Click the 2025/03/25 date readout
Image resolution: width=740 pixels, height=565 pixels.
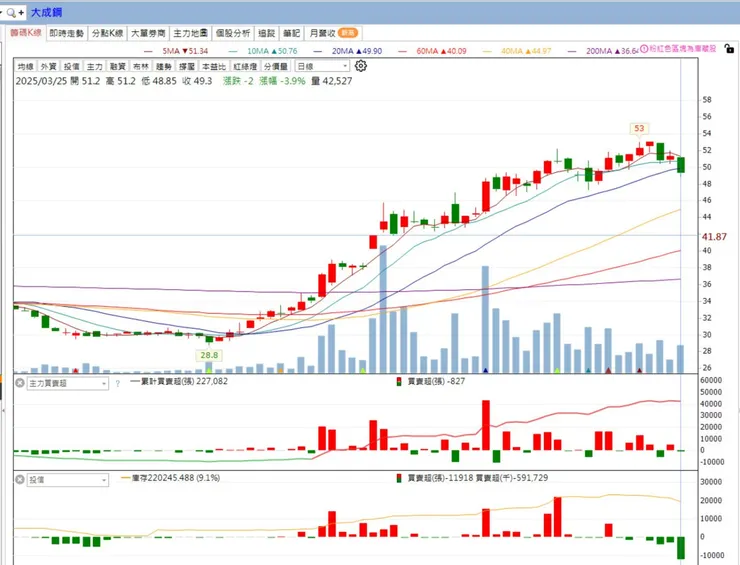41,81
